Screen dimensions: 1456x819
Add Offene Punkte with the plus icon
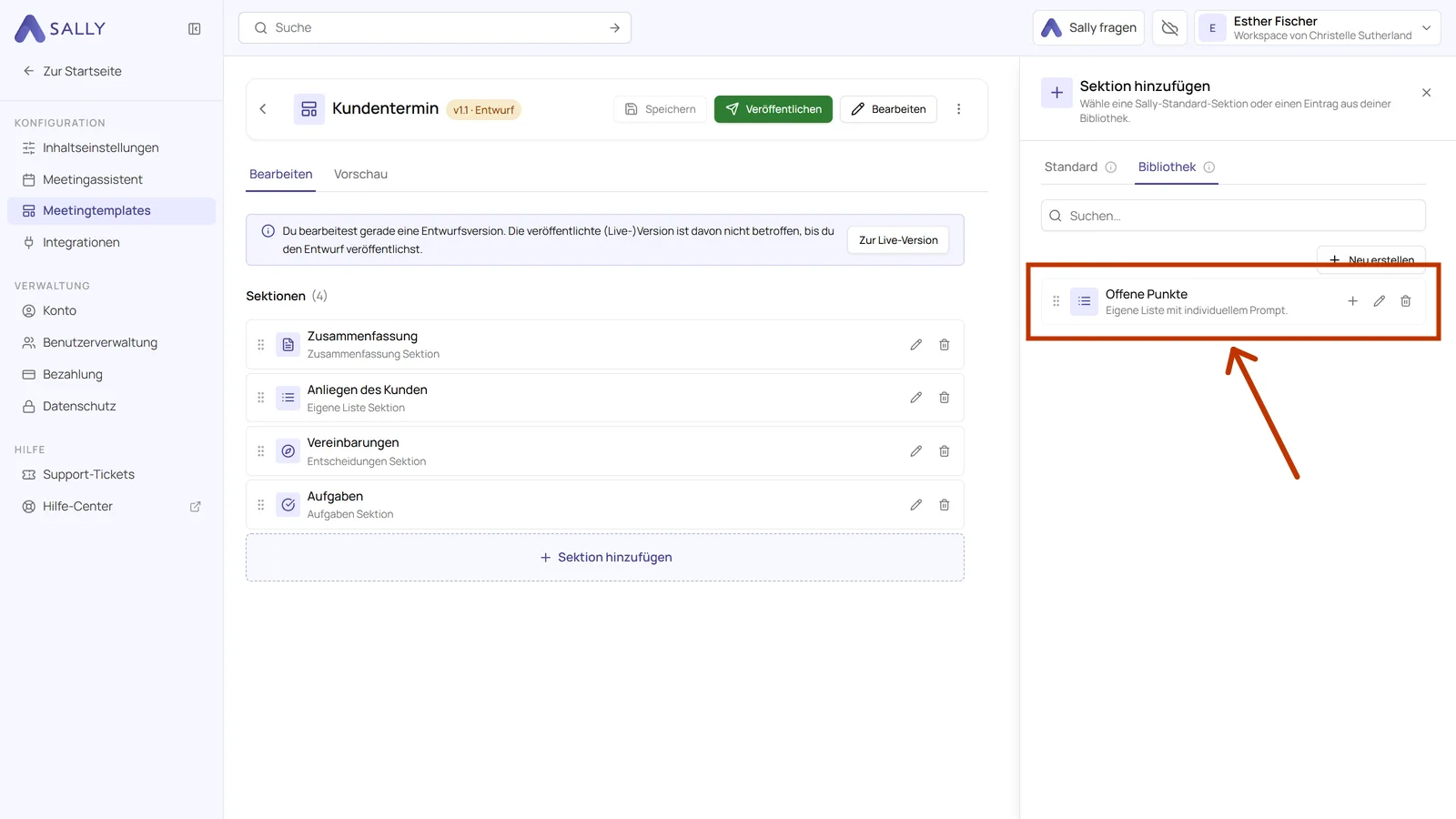tap(1353, 301)
